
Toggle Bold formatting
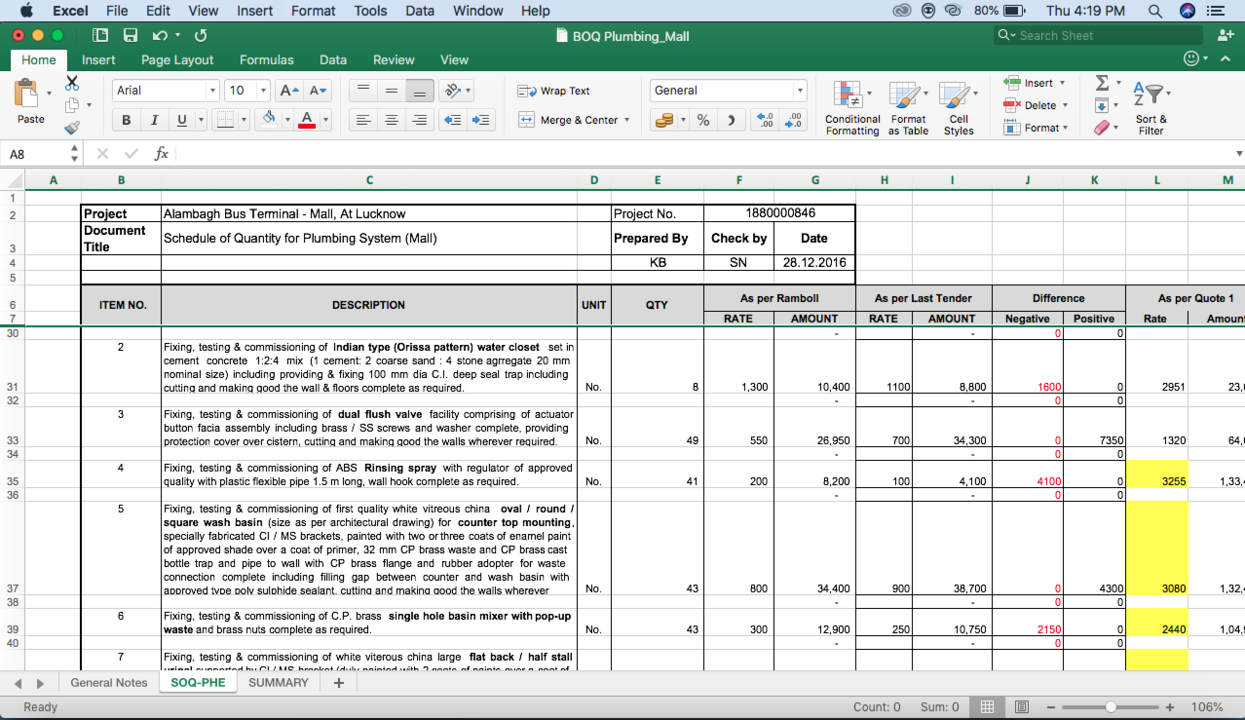coord(126,120)
